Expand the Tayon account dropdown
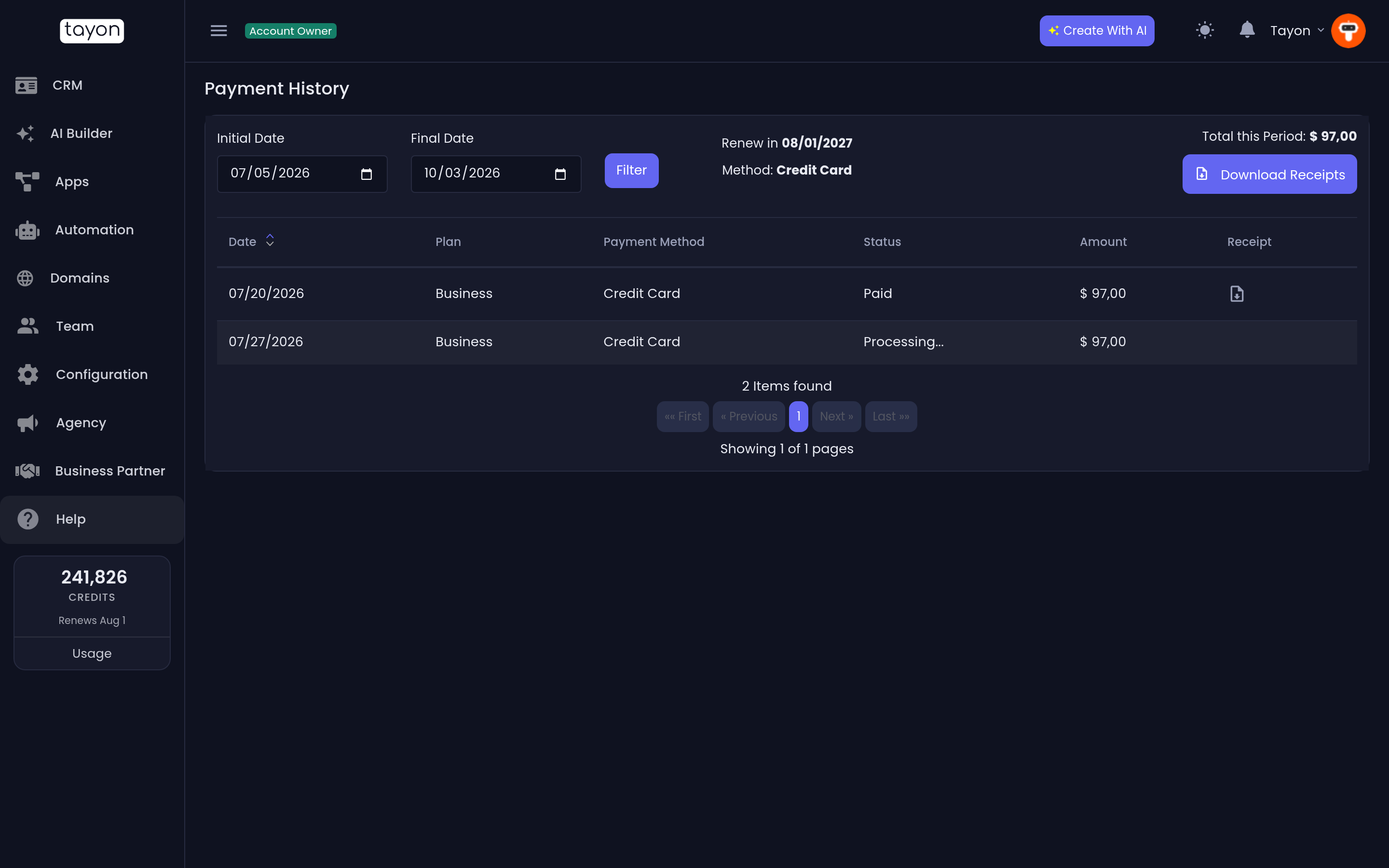1389x868 pixels. tap(1296, 30)
